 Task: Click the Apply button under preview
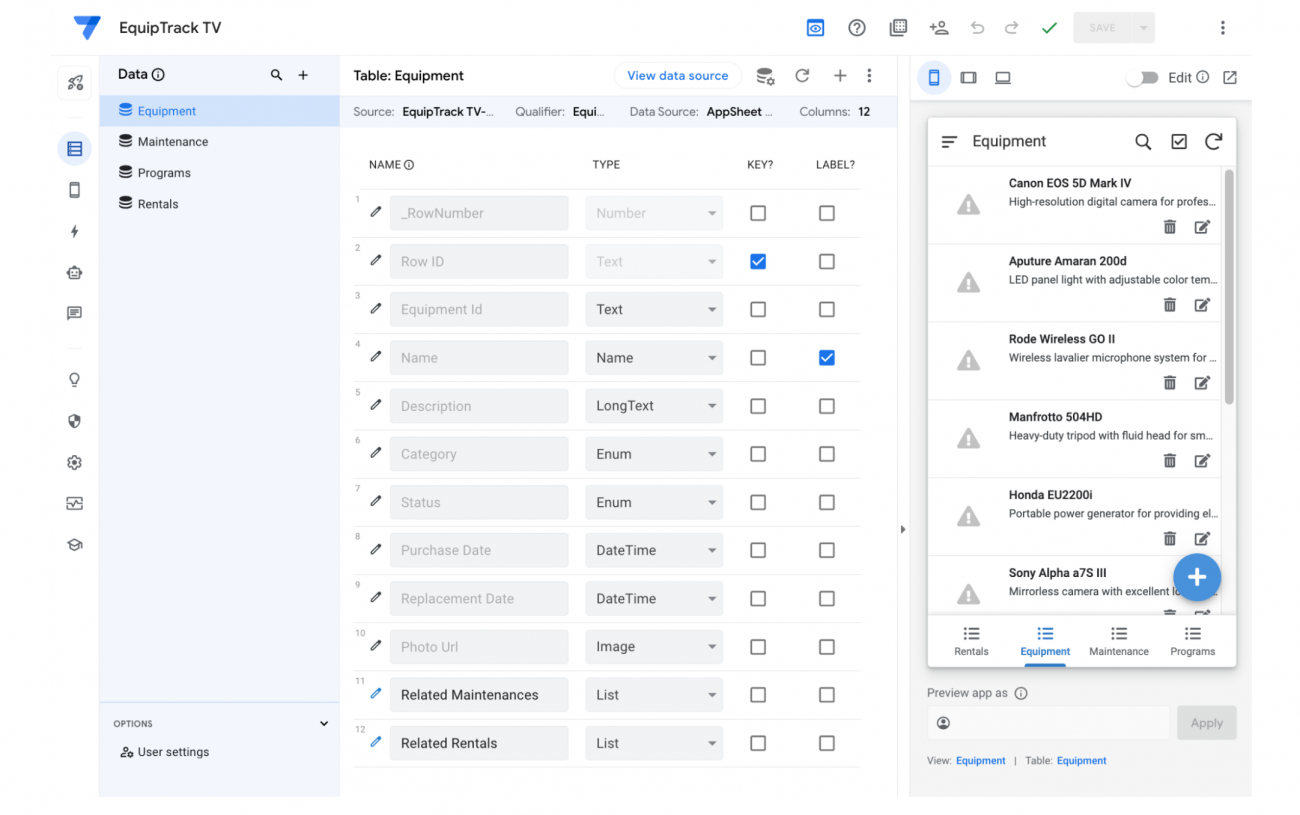click(x=1206, y=723)
